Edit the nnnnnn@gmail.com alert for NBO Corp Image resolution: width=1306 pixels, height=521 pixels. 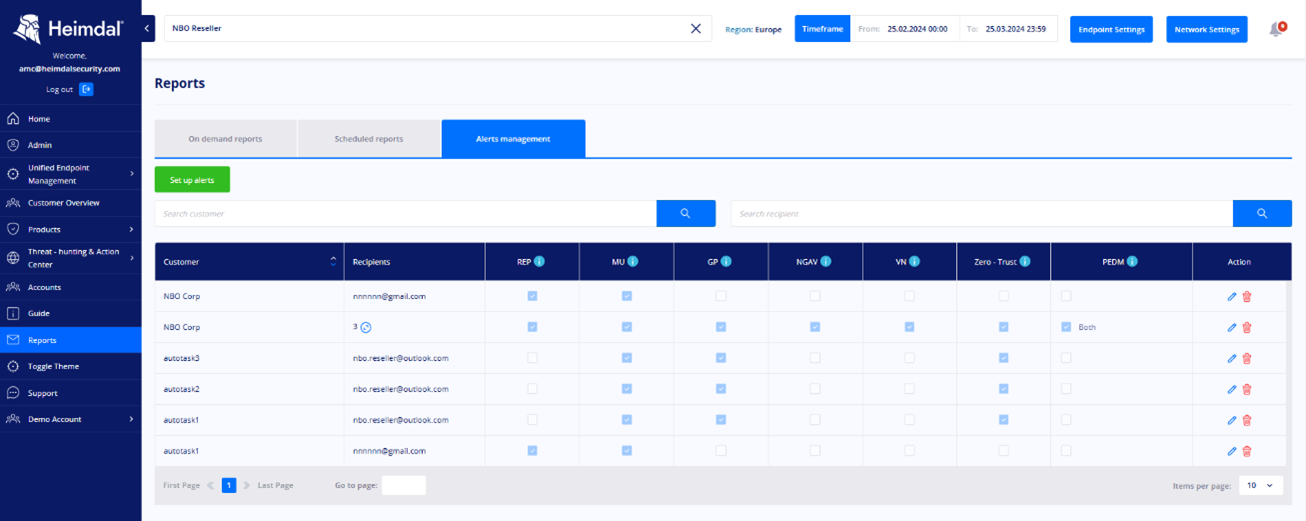(1232, 296)
